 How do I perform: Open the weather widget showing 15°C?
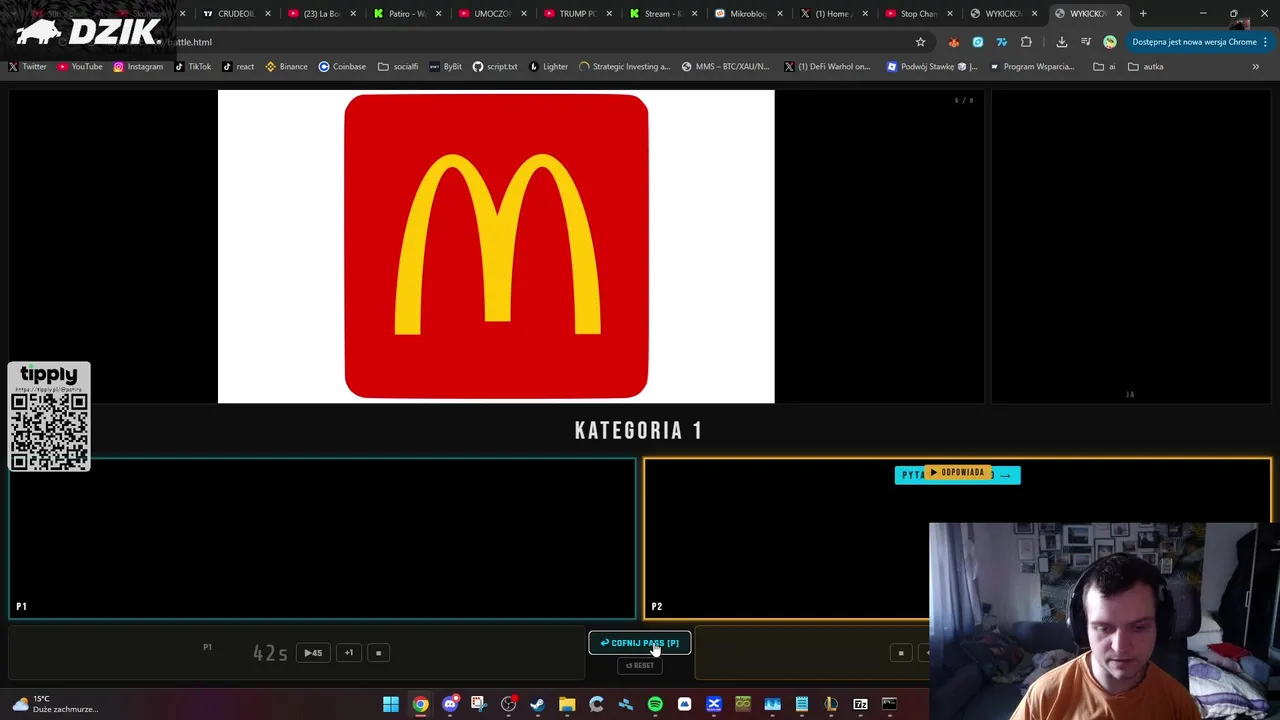click(55, 704)
